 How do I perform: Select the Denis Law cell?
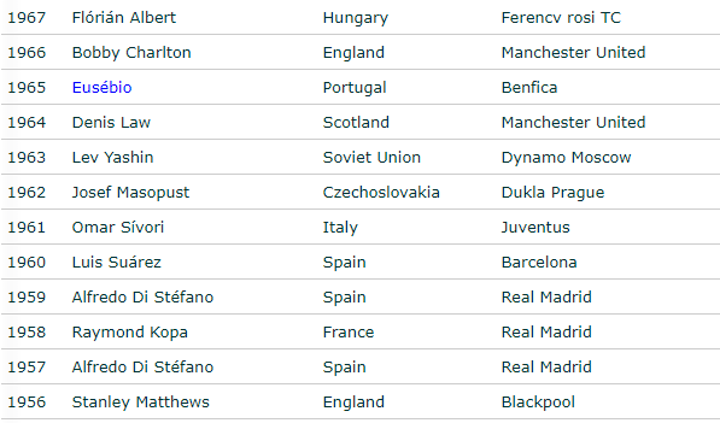coord(111,123)
